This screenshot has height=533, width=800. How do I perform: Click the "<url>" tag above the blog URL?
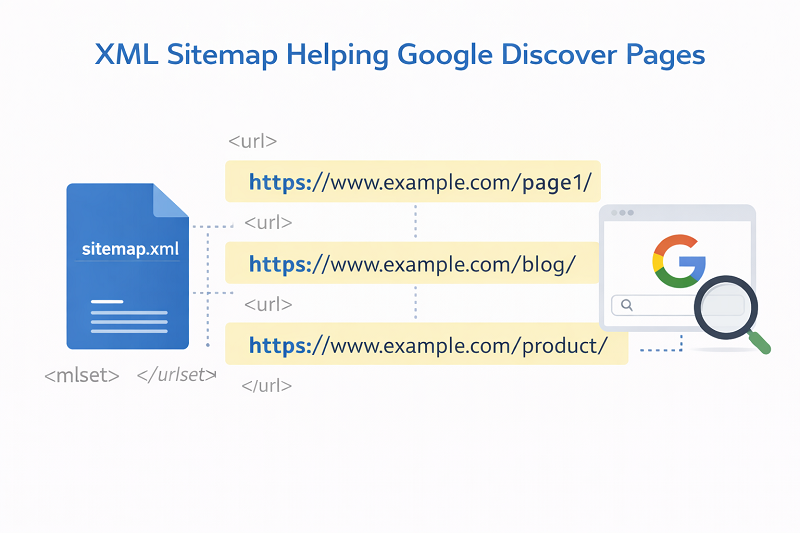tap(268, 222)
